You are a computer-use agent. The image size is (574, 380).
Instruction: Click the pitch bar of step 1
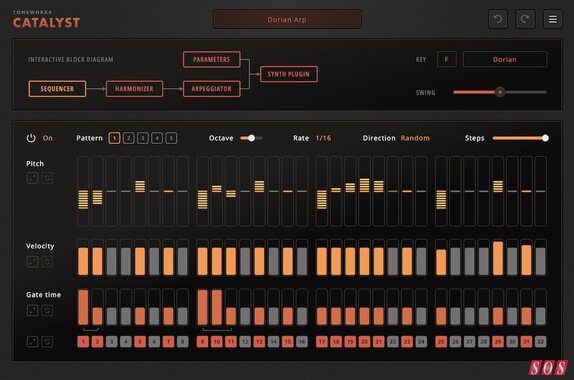(83, 191)
